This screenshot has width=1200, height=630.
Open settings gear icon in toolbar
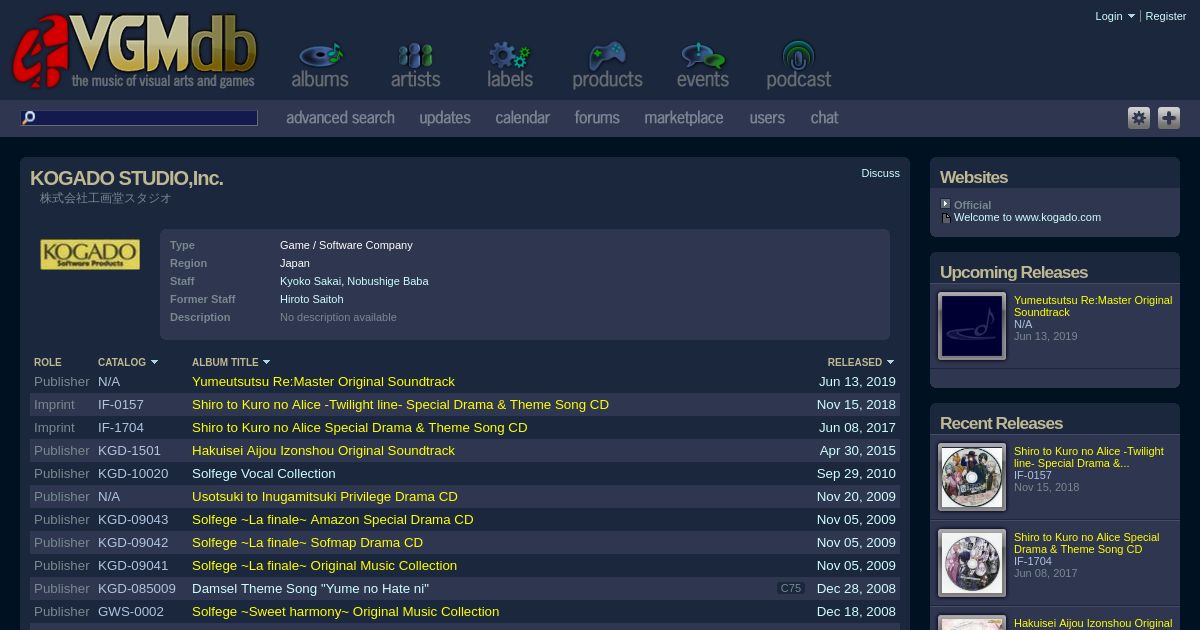[1139, 118]
